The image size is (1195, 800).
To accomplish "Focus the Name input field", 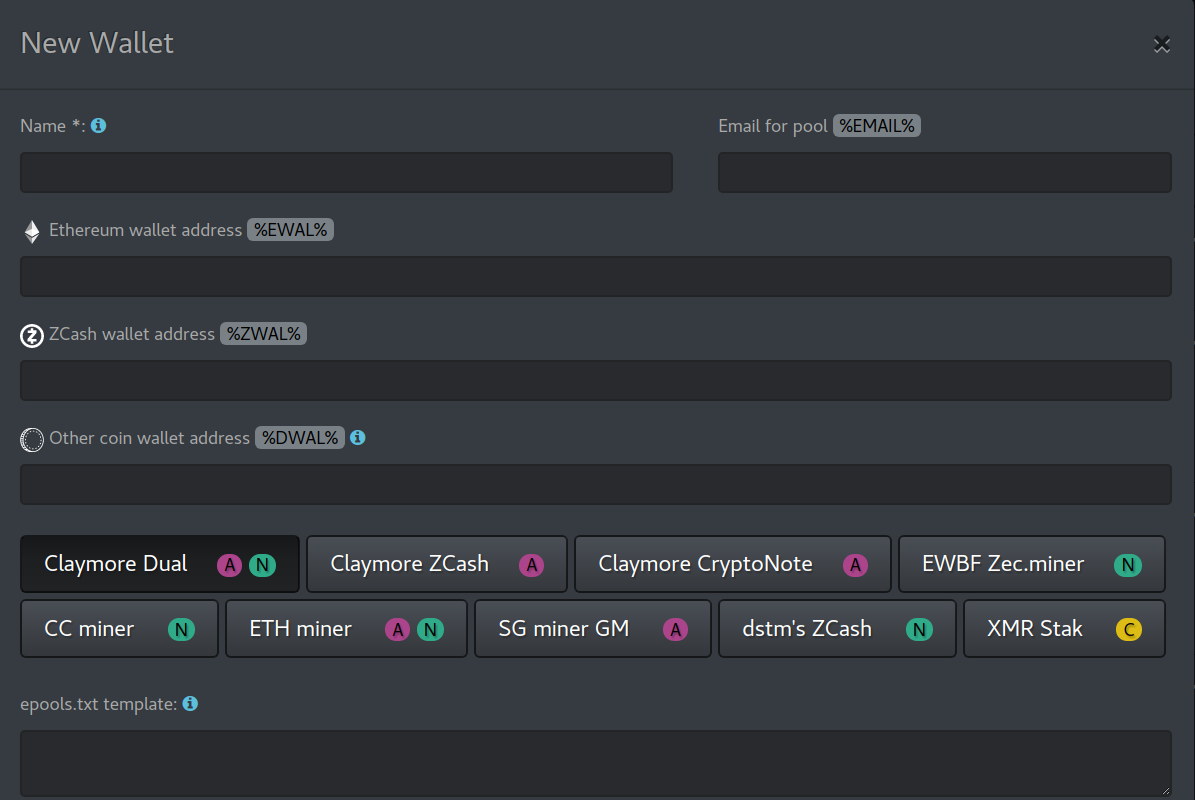I will 346,172.
